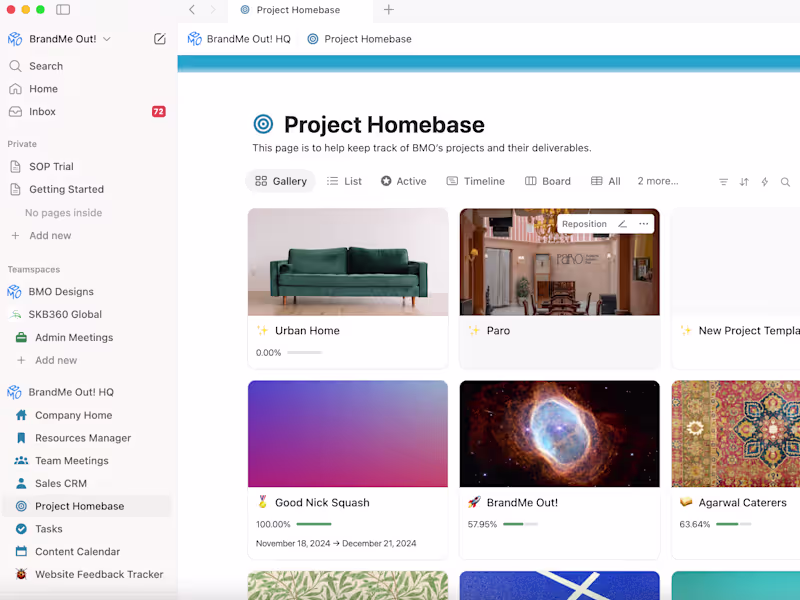Open Project Homebase from the breadcrumb
Image resolution: width=800 pixels, height=600 pixels.
click(x=368, y=39)
